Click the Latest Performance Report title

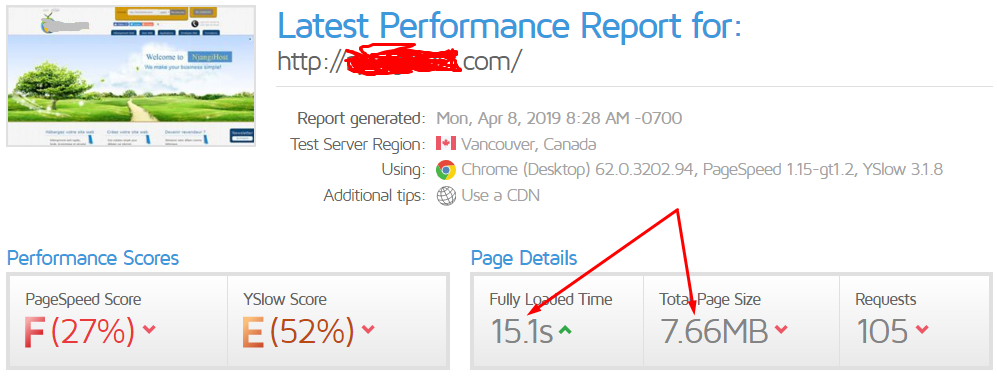coord(509,25)
